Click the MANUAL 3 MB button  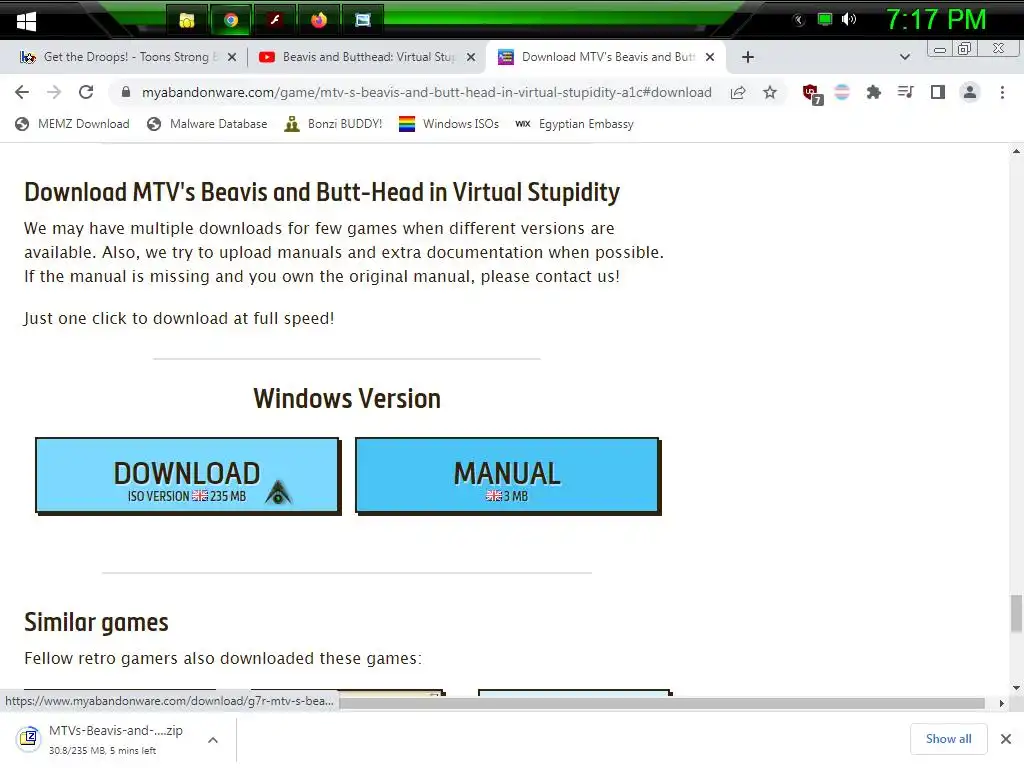(x=507, y=475)
